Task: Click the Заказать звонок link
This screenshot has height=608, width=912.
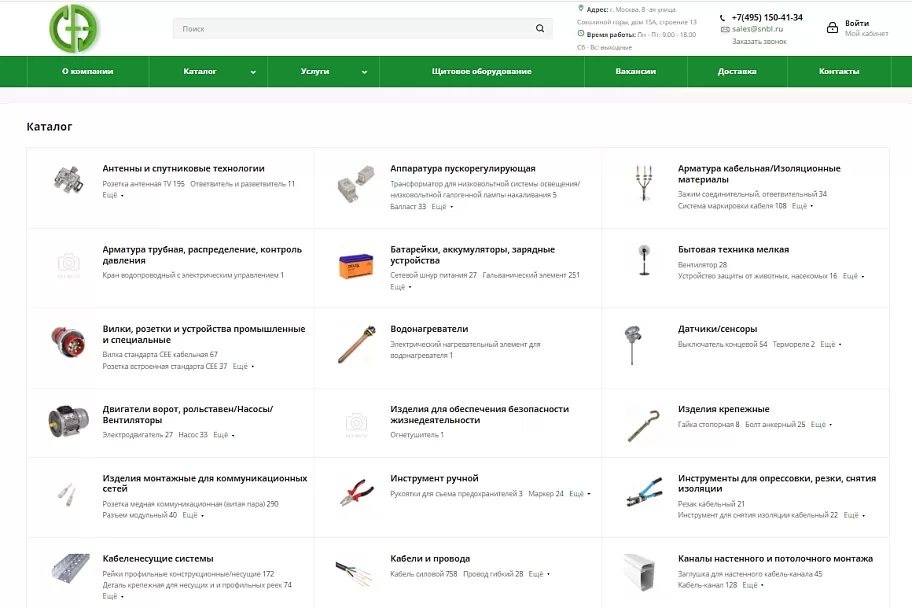Action: point(759,41)
